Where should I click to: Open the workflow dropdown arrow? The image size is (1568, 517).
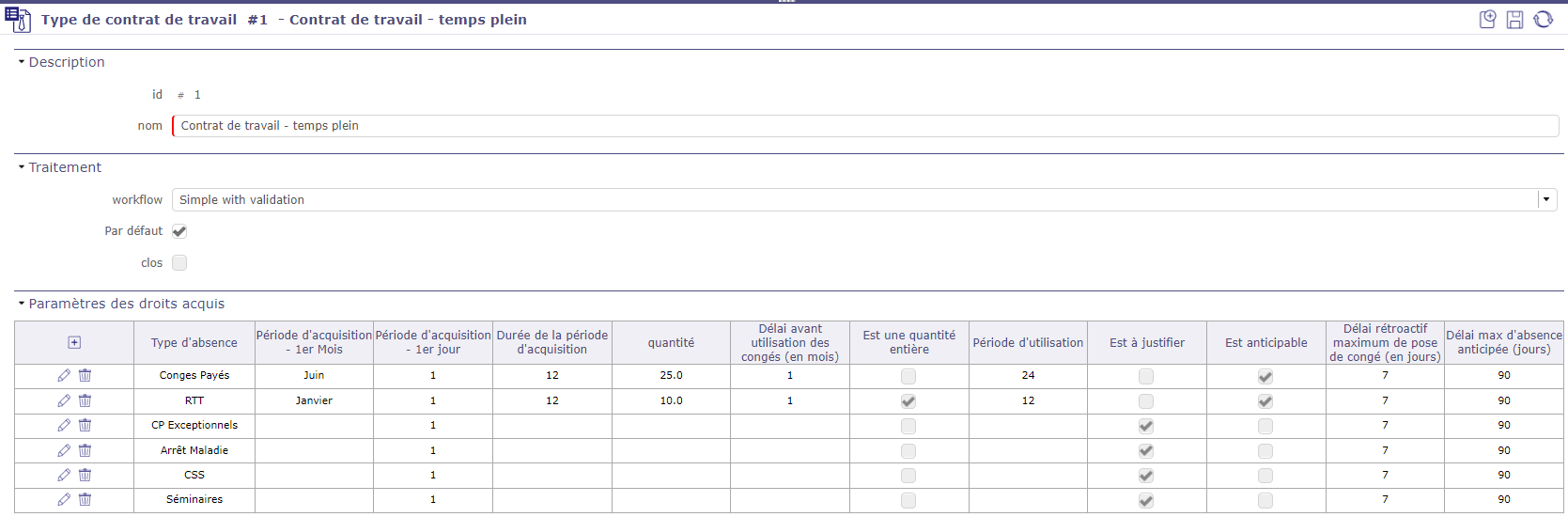tap(1546, 199)
